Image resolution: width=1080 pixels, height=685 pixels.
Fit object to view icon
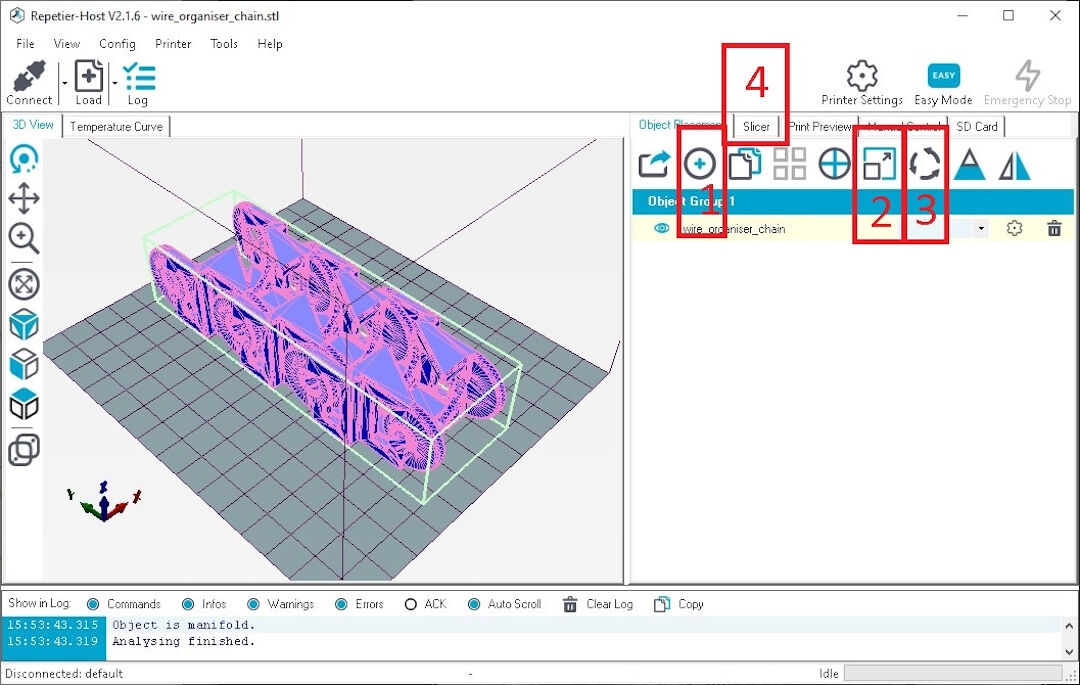pos(24,284)
